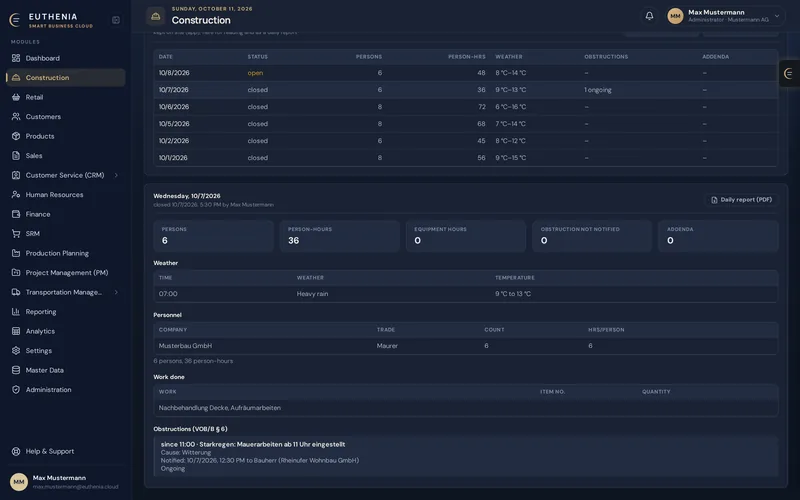Expand Customer Service (CRM) submenu chevron
800x500 pixels.
116,175
